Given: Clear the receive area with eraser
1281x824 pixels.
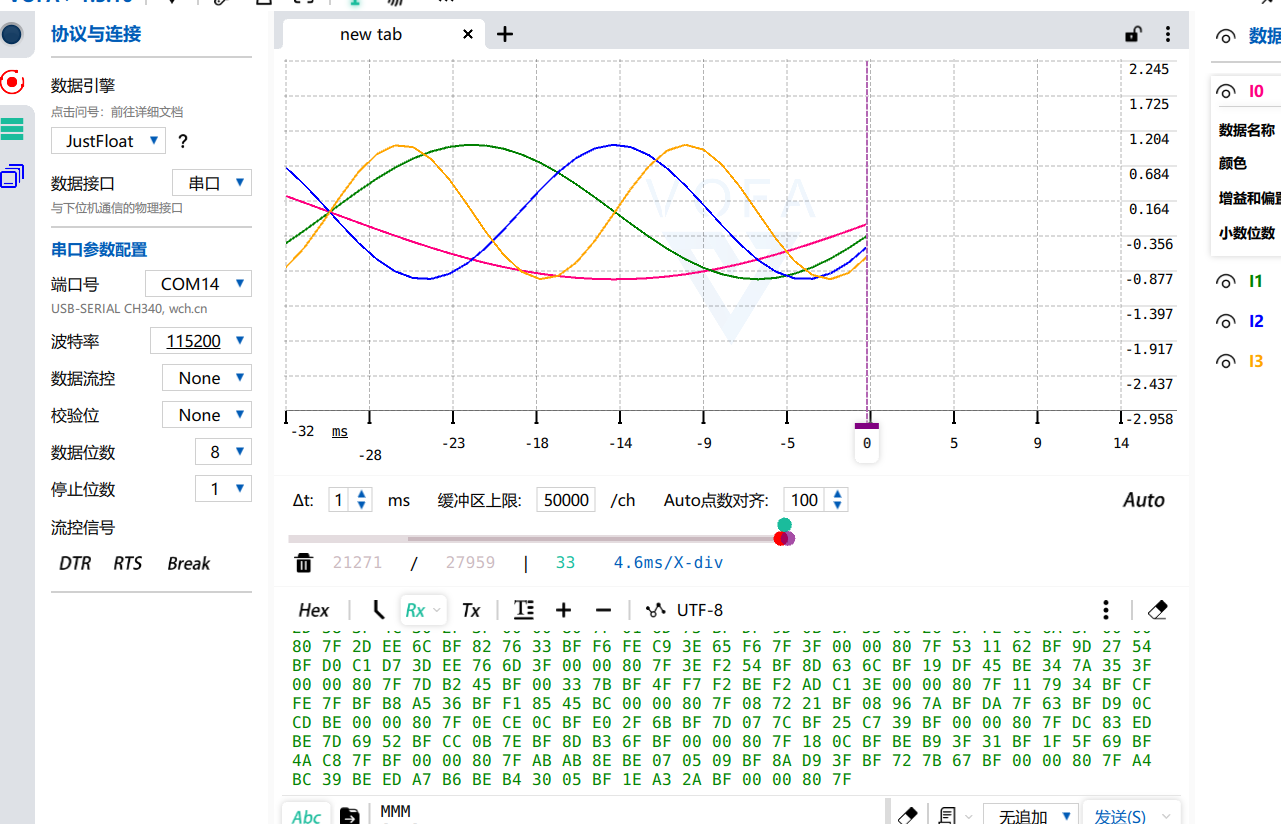Looking at the screenshot, I should (1158, 610).
